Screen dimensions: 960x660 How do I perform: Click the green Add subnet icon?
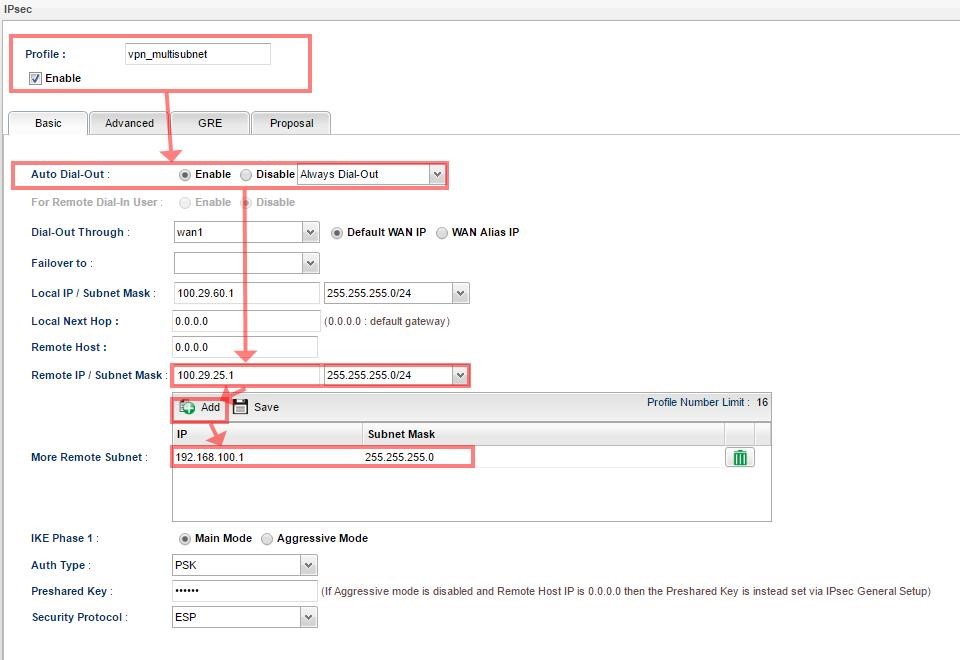(x=188, y=407)
